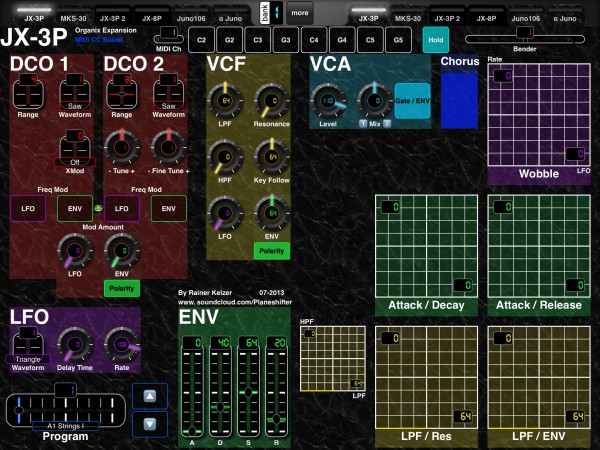The height and width of the screenshot is (450, 600).
Task: Toggle DCO 1 Freq Mod ENV
Action: pyautogui.click(x=75, y=209)
